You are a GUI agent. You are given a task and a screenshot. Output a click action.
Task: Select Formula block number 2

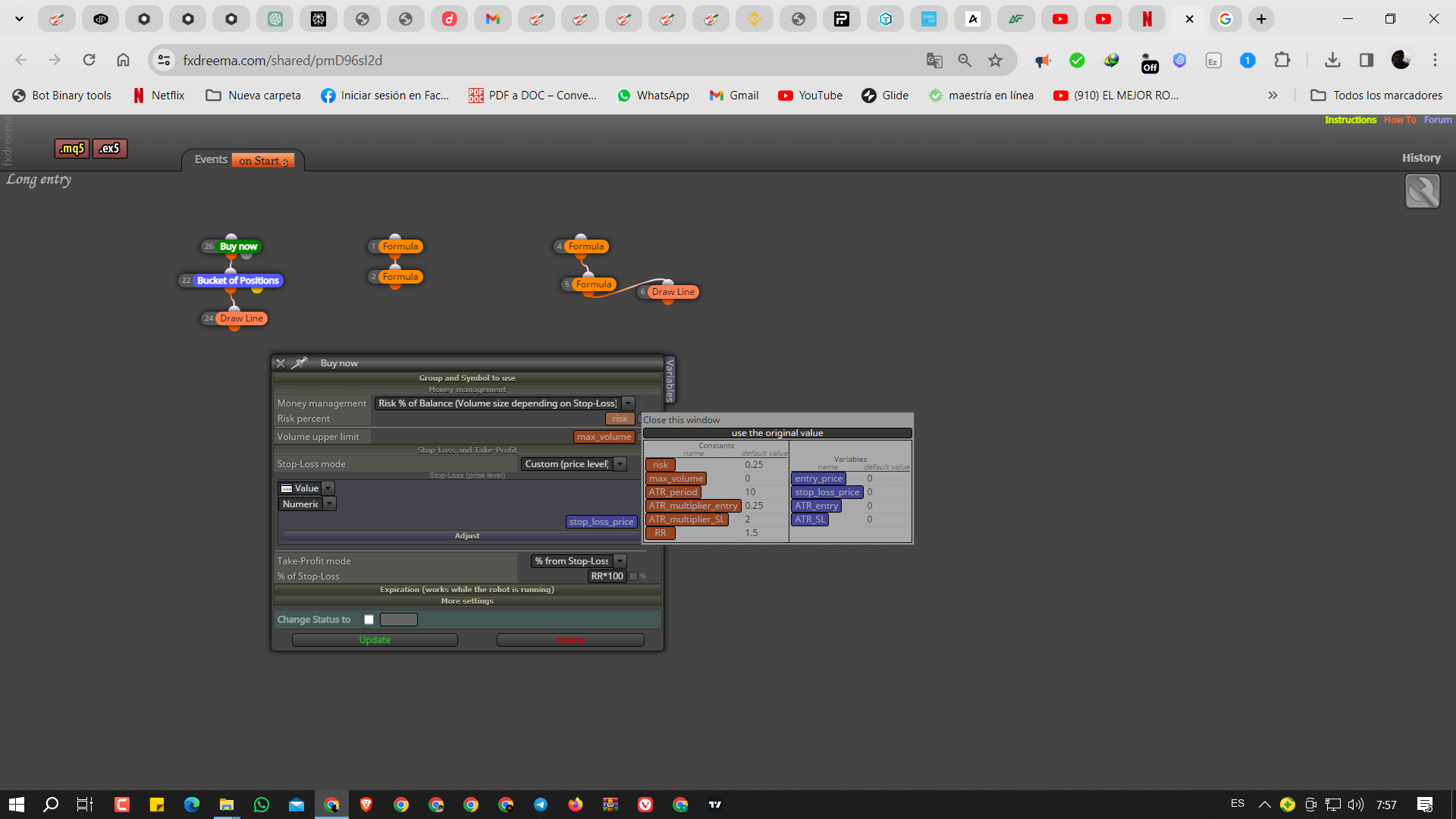pyautogui.click(x=400, y=277)
